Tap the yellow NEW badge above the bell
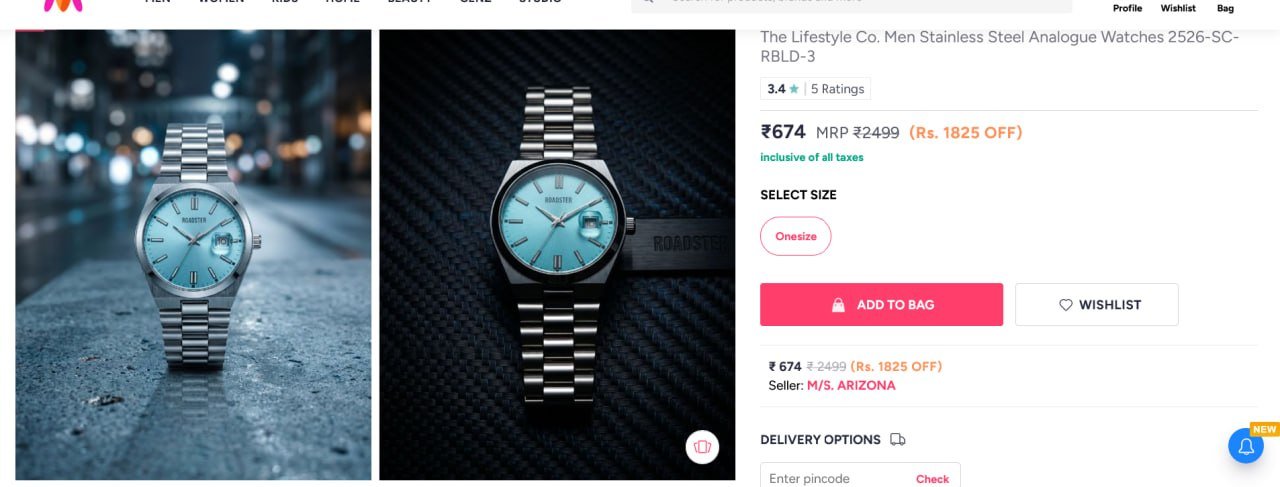Screen dimensions: 1280x487 tap(1265, 429)
